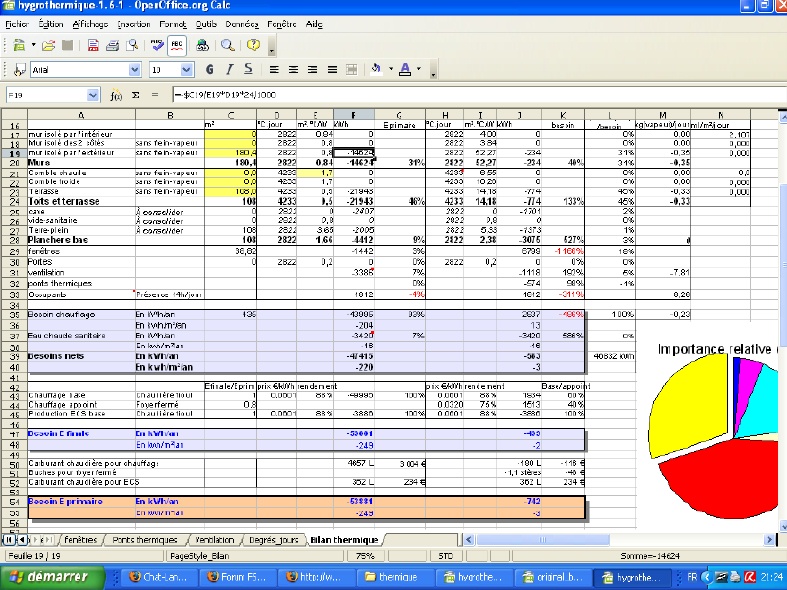Toggle AutoSpellcheck ABC button

pos(177,46)
